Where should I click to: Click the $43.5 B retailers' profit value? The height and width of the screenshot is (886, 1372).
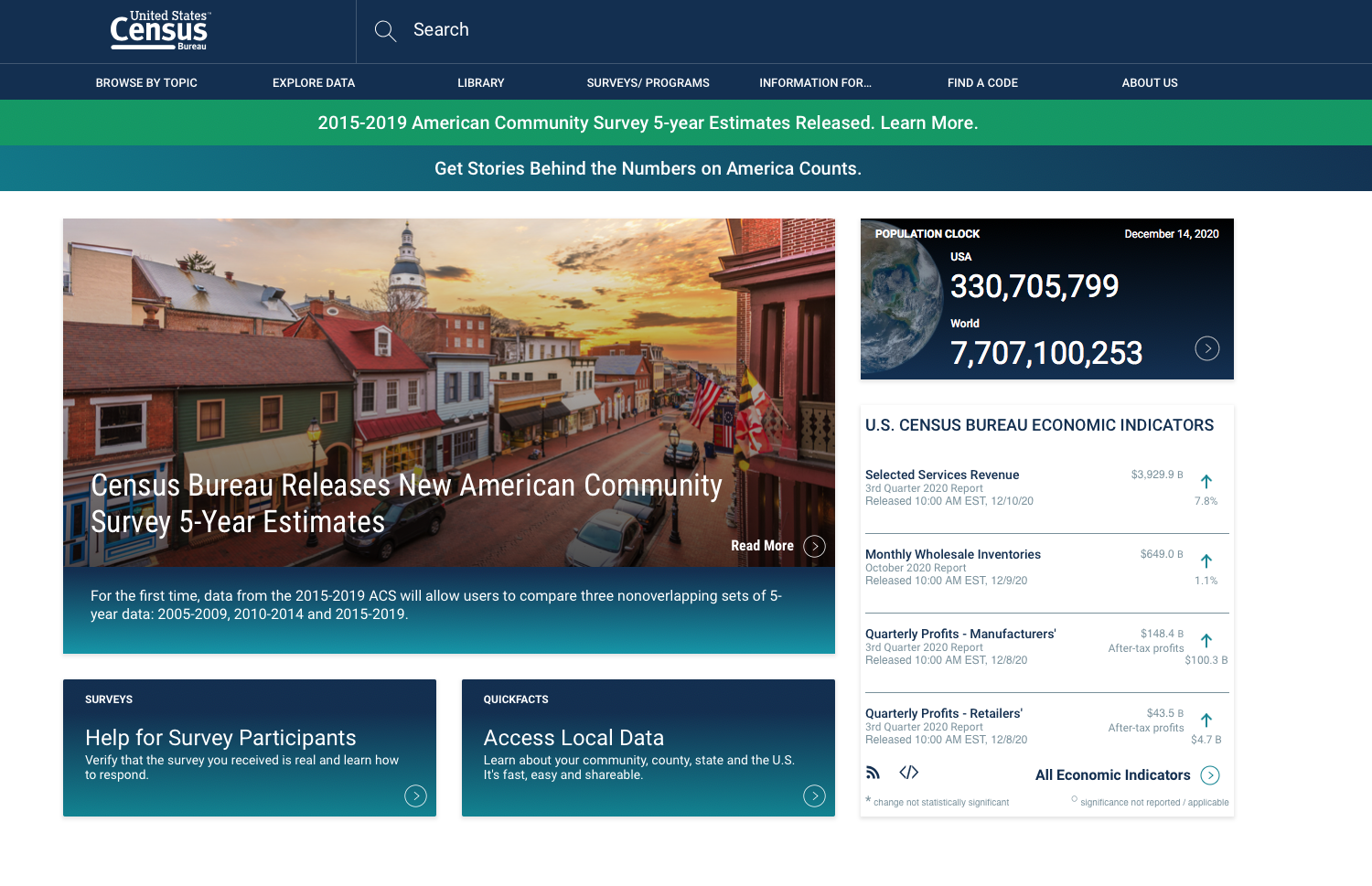(x=1164, y=713)
